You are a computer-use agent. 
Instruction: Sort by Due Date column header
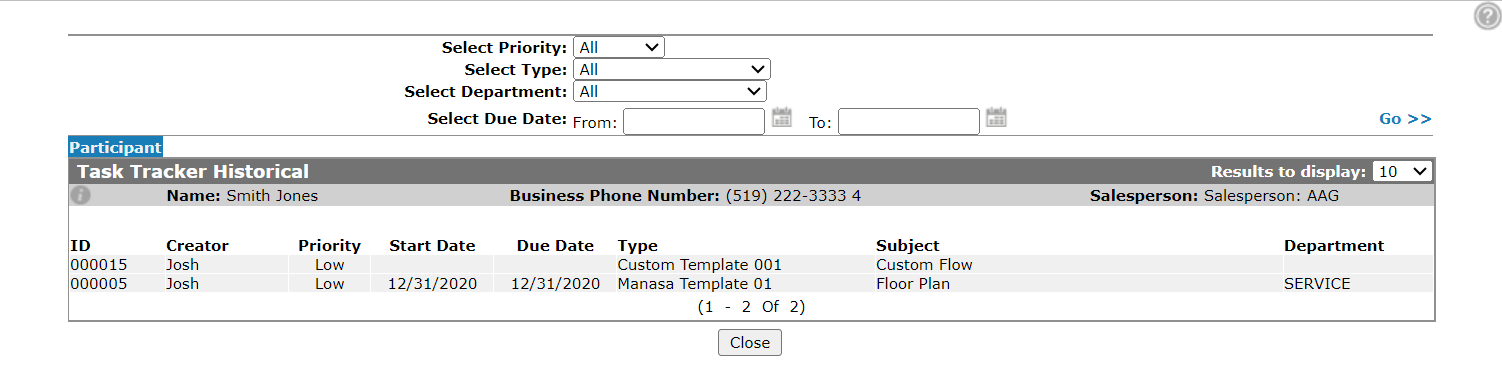coord(555,246)
